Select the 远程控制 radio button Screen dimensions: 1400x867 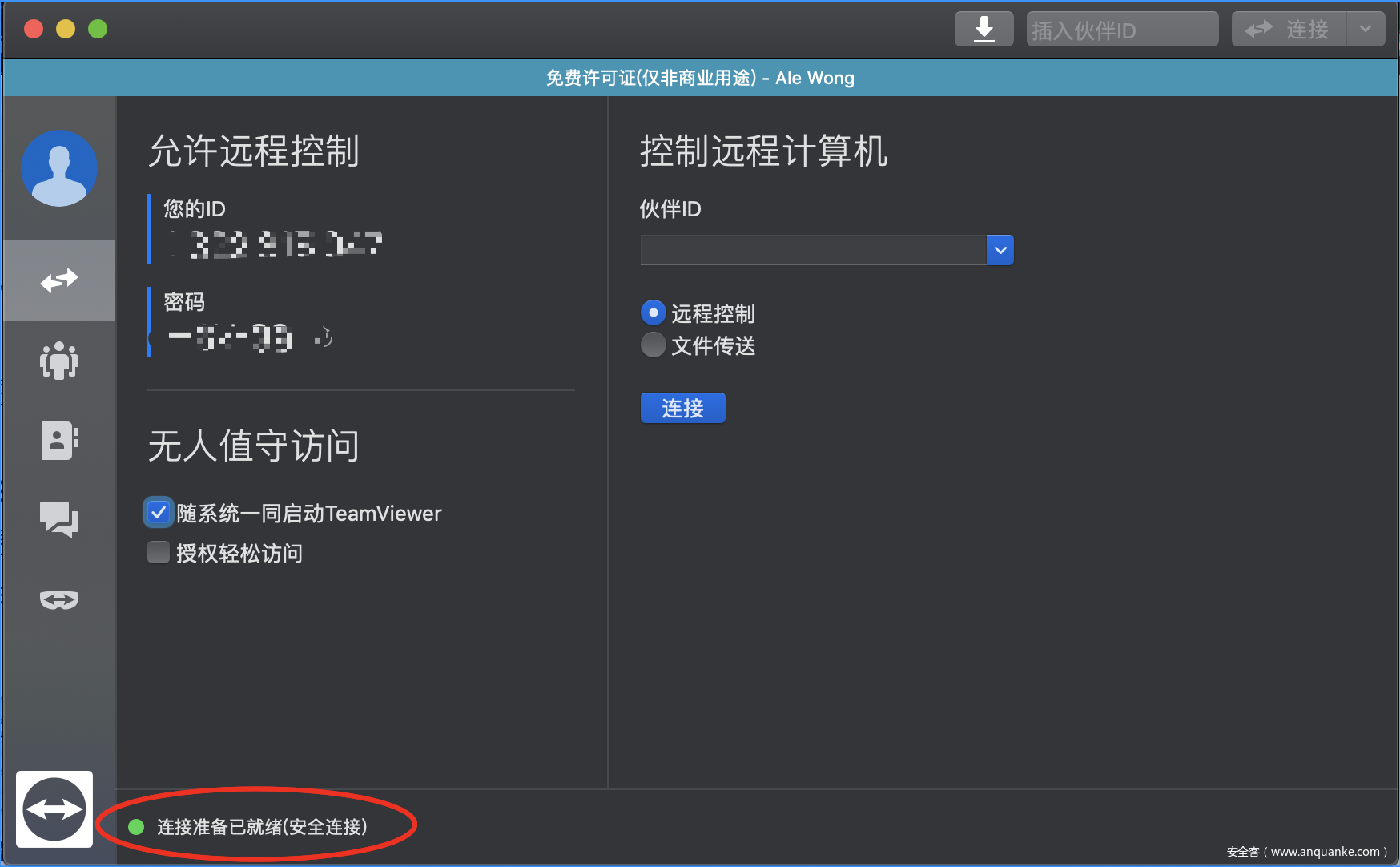654,313
